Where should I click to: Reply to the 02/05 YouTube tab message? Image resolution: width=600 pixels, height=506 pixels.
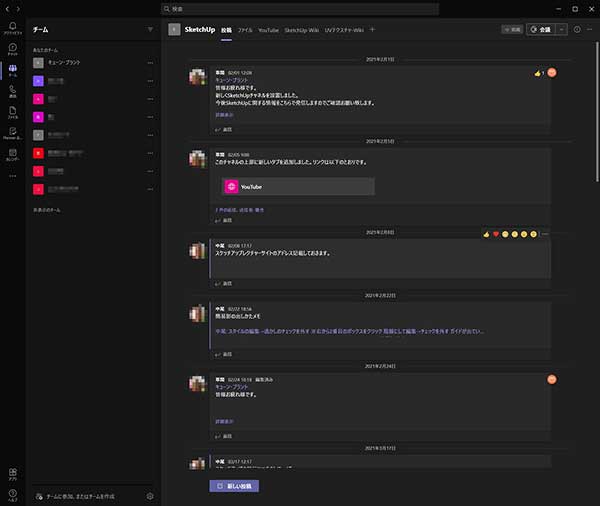(x=223, y=220)
